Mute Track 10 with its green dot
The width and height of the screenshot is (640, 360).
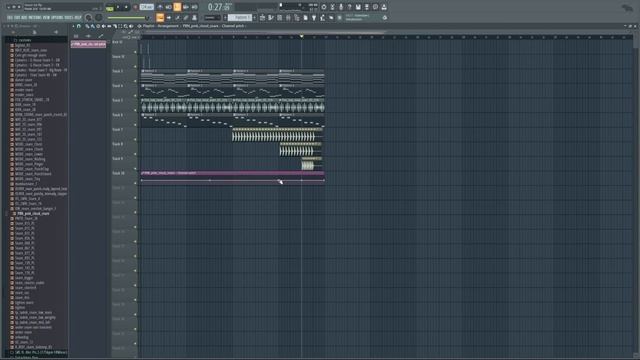click(135, 183)
